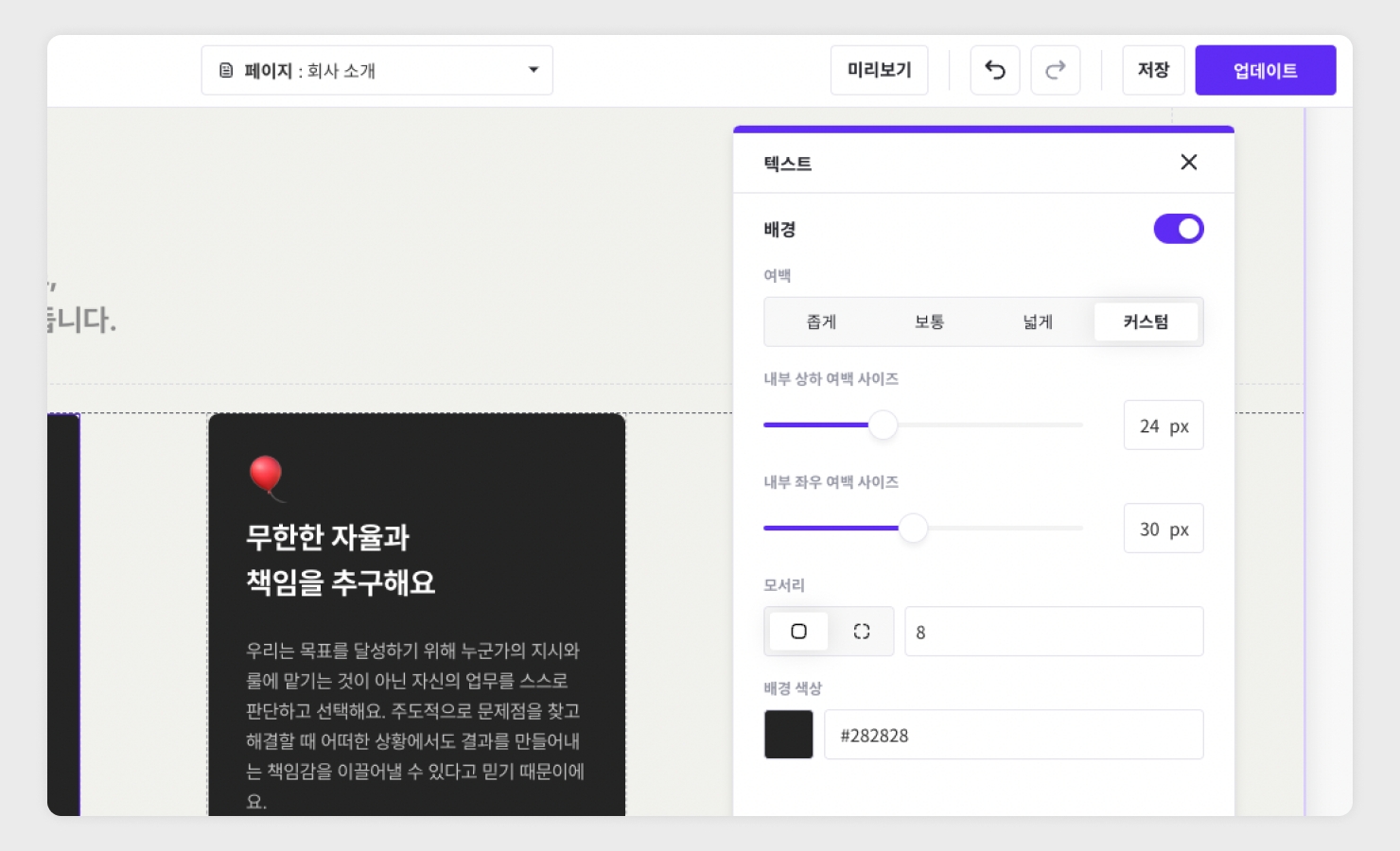
Task: Open the dark background color swatch
Action: [x=788, y=735]
